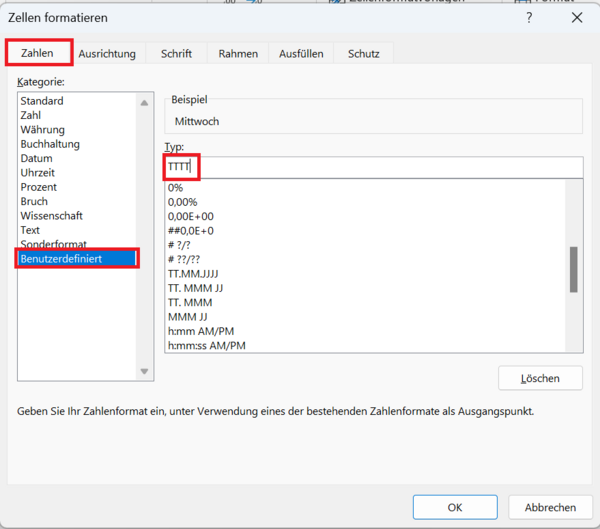Open the help question mark icon
This screenshot has width=600, height=529.
coord(529,18)
